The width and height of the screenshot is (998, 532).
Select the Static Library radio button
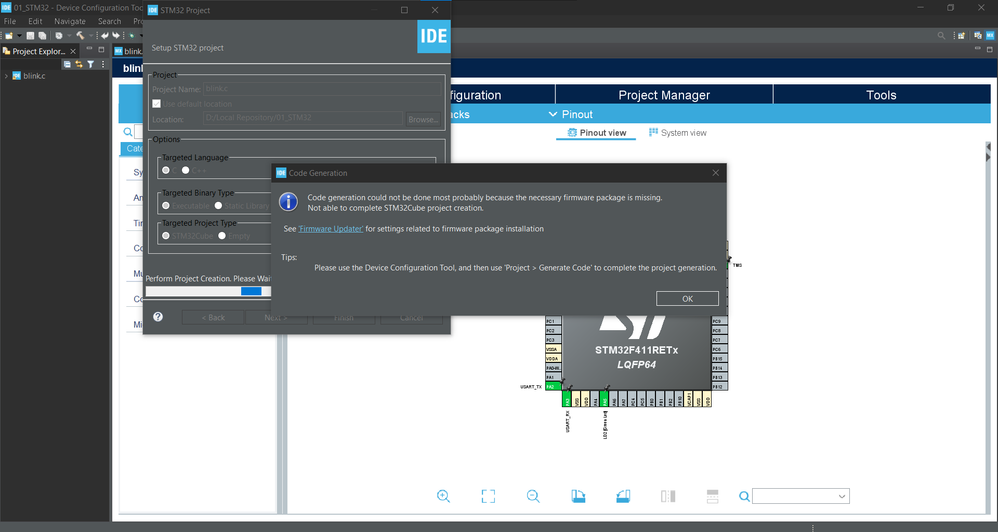218,206
